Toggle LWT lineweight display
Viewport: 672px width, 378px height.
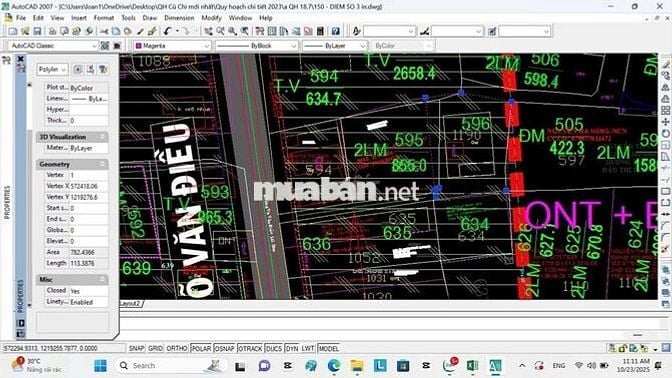point(308,348)
